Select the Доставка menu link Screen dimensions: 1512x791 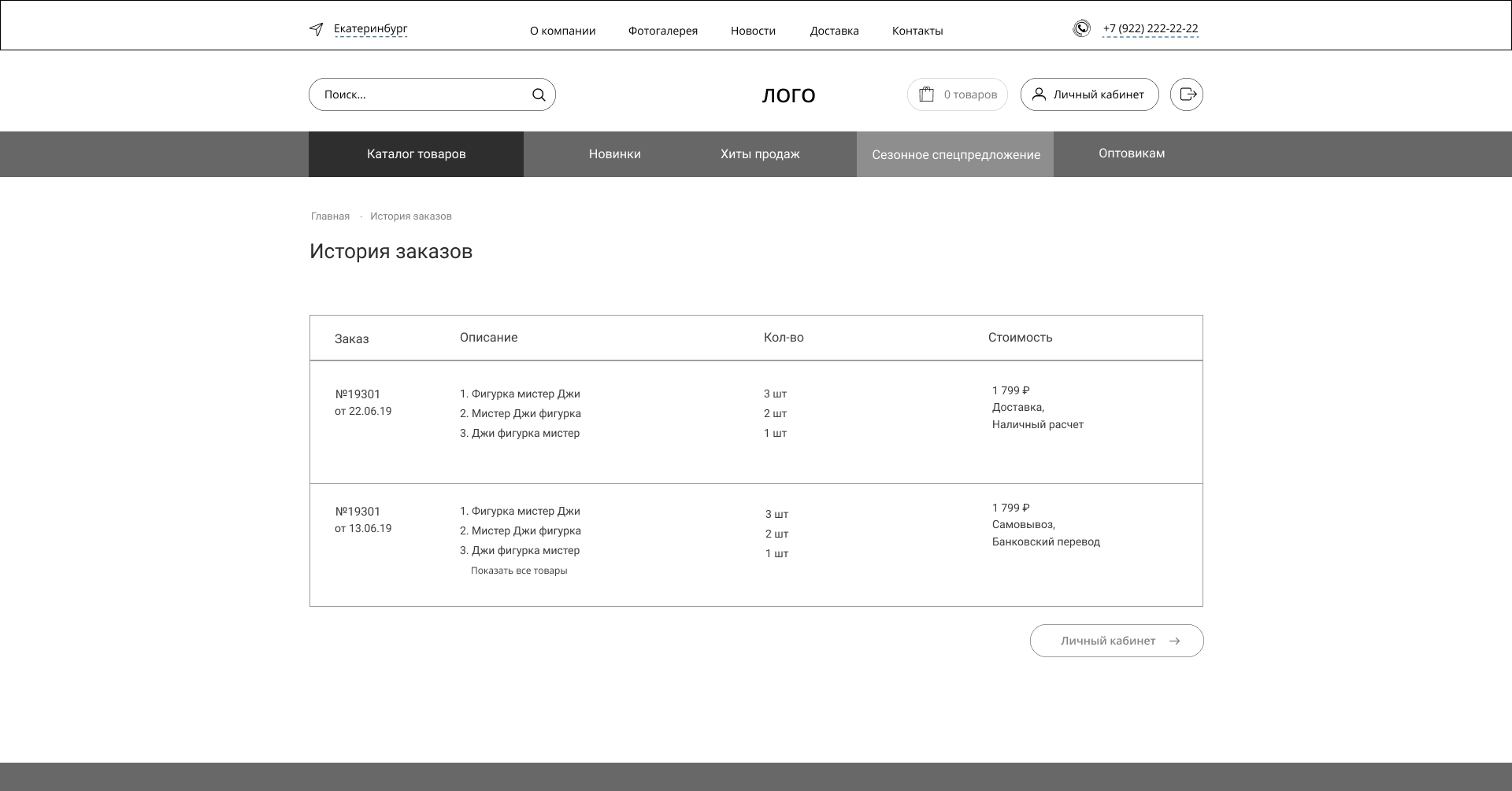[834, 31]
